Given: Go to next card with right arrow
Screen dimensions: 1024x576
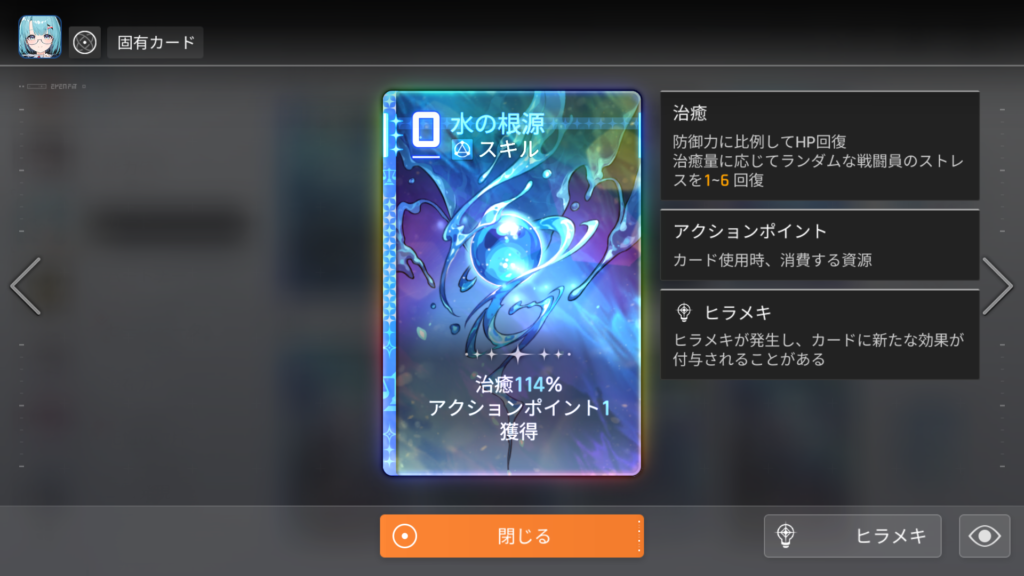Looking at the screenshot, I should (x=997, y=286).
